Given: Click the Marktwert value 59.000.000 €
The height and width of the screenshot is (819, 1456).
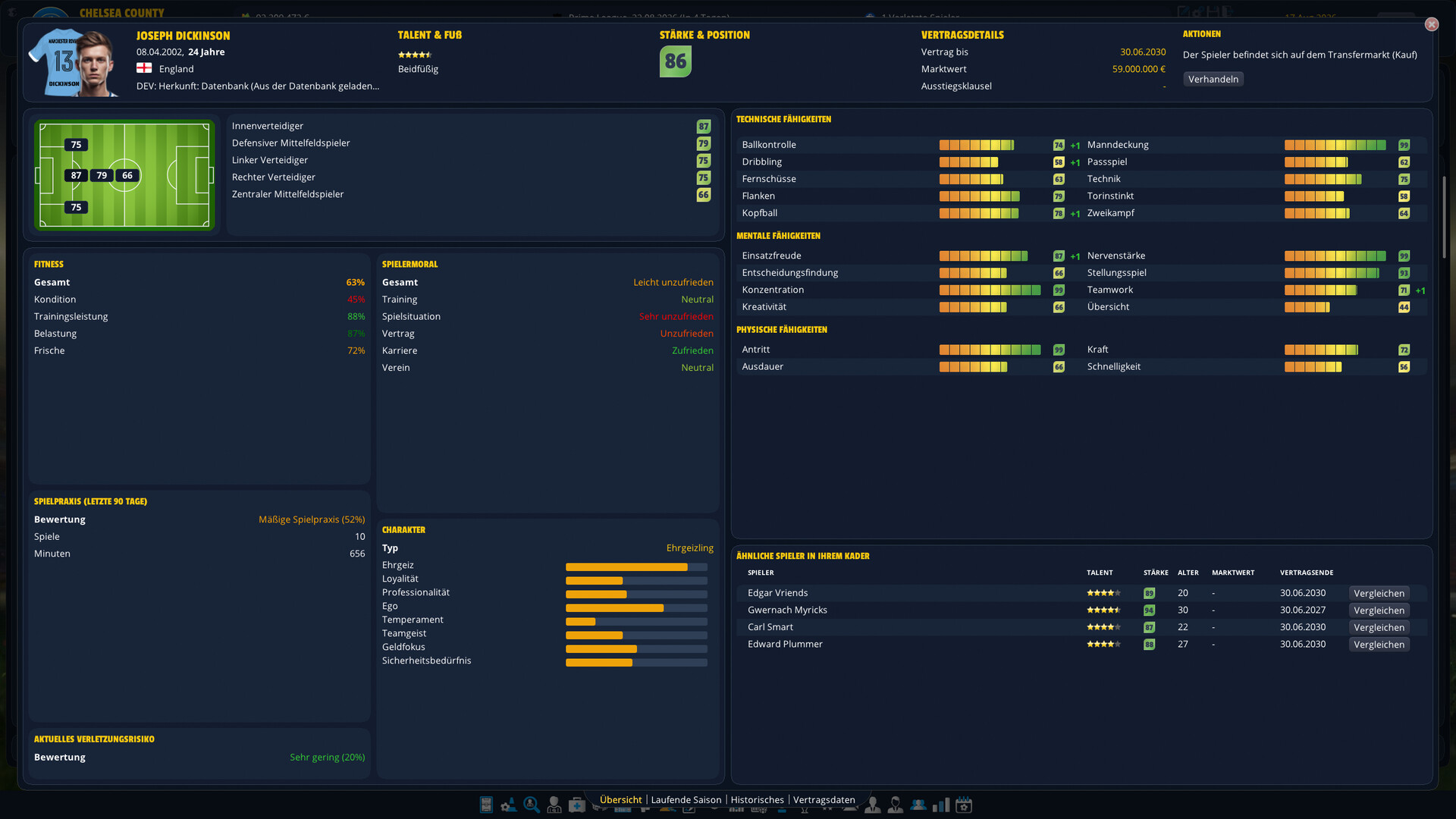Looking at the screenshot, I should (x=1139, y=69).
